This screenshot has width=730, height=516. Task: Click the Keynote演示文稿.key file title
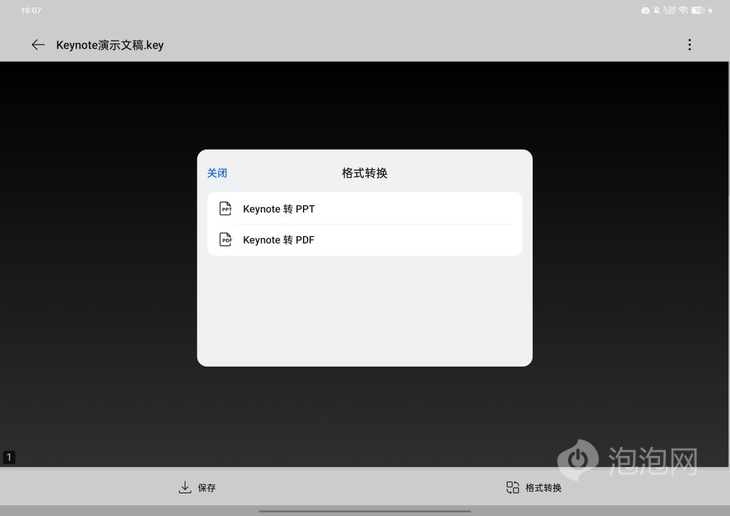point(110,45)
